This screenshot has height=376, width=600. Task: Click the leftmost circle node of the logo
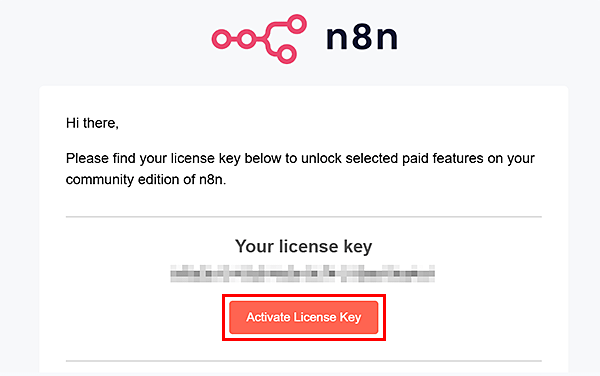(x=222, y=39)
